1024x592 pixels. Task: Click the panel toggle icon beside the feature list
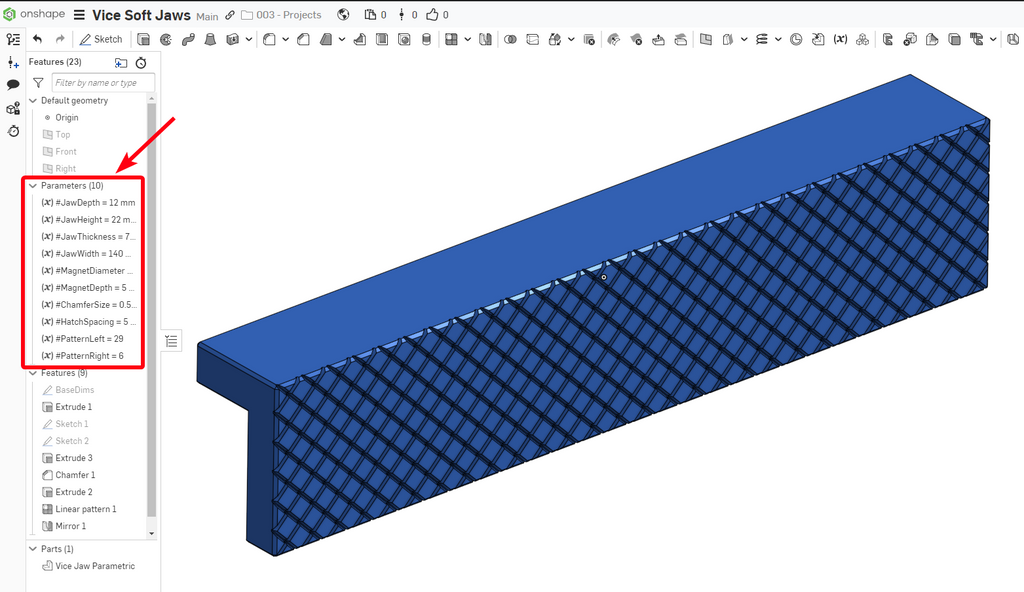point(171,341)
